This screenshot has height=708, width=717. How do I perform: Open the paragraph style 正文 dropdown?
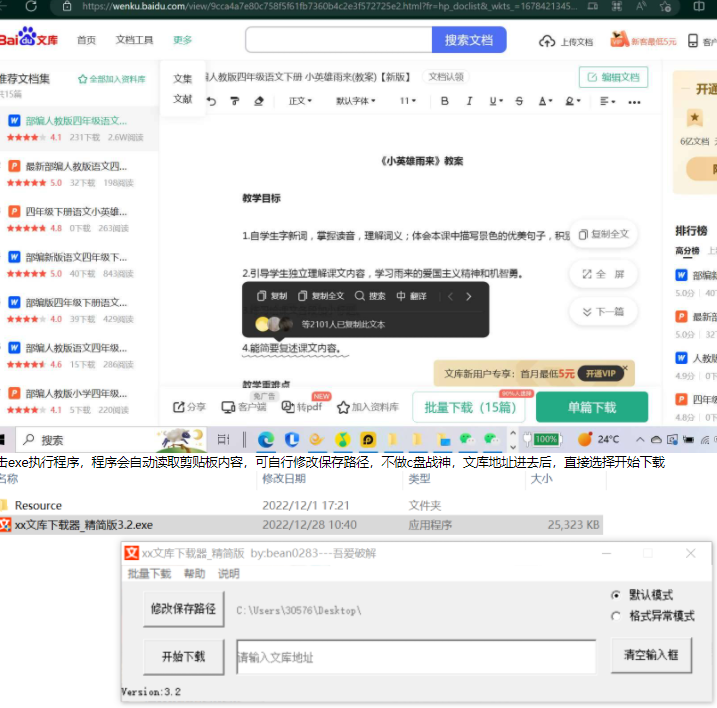click(300, 101)
